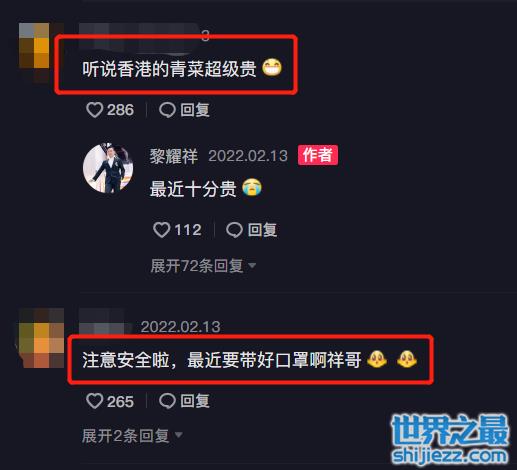
Task: Click the 回复 label under the 口罩 comment
Action: pos(195,401)
